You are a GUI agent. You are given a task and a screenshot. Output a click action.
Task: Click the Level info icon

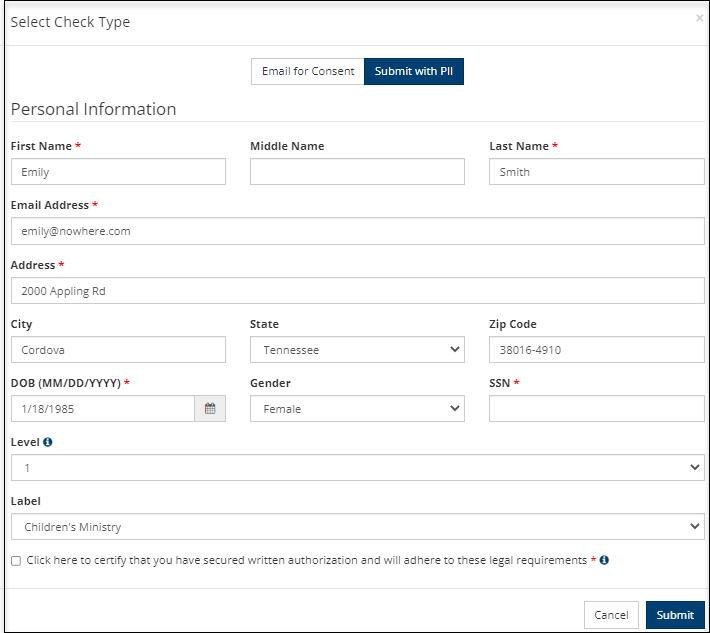48,442
